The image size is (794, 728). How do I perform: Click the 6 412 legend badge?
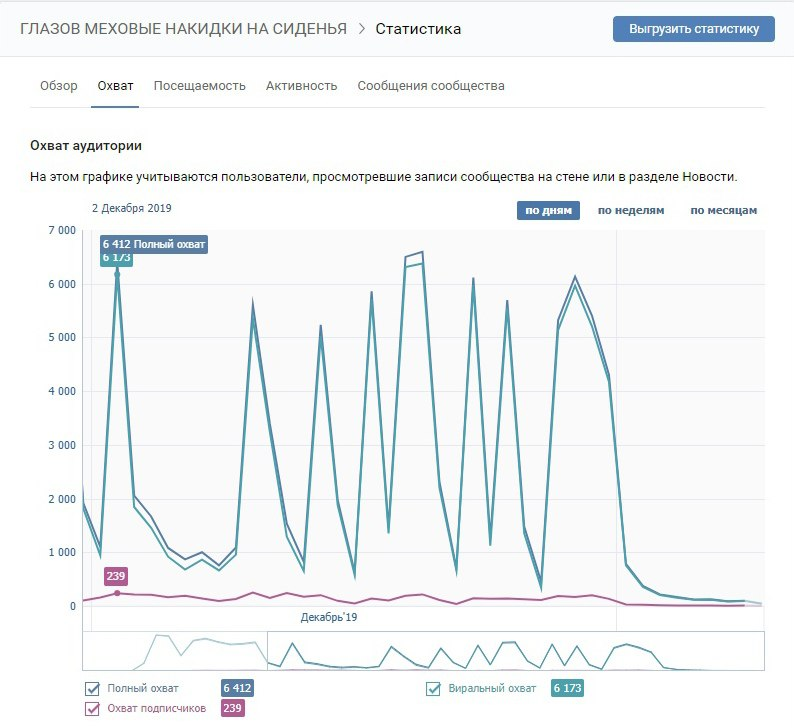[x=237, y=688]
